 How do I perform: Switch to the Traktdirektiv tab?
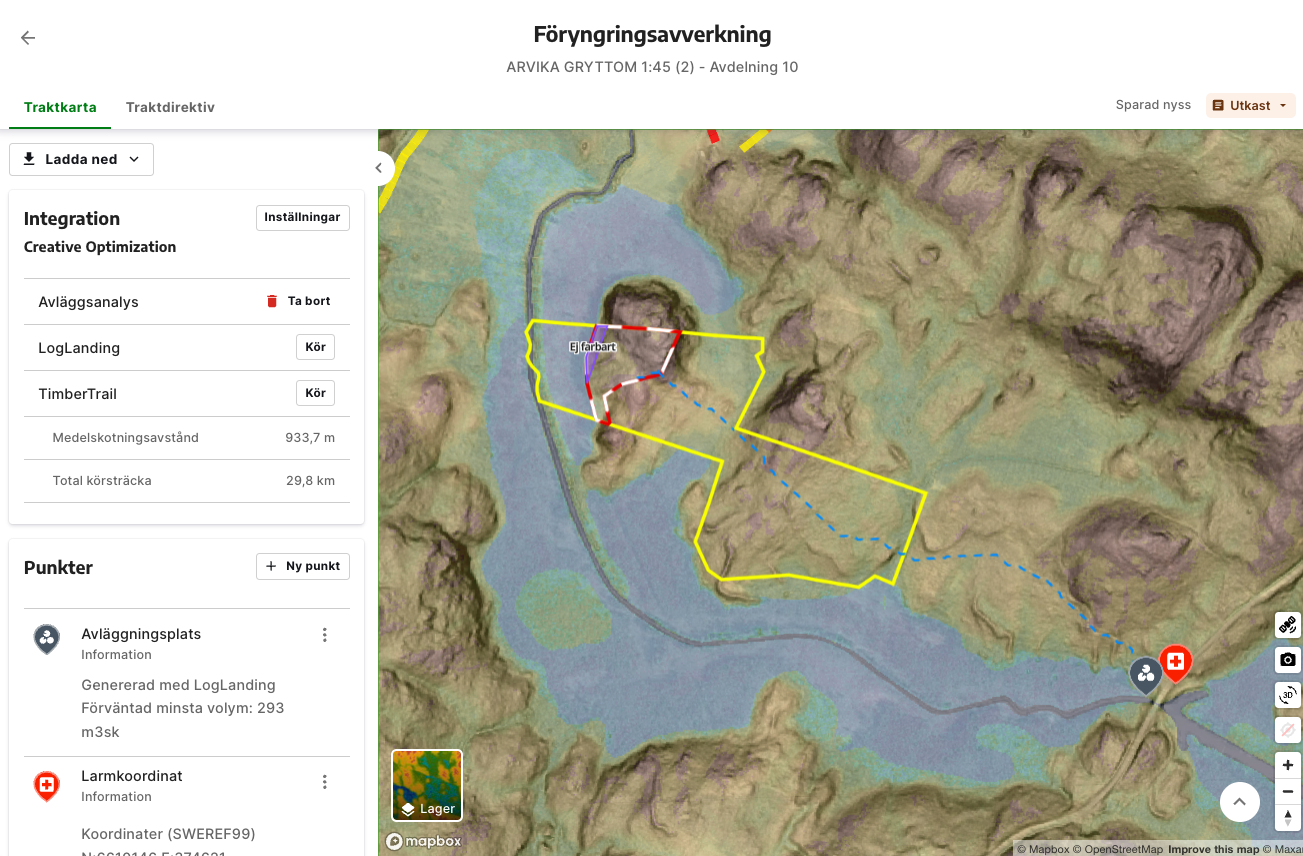[x=170, y=107]
